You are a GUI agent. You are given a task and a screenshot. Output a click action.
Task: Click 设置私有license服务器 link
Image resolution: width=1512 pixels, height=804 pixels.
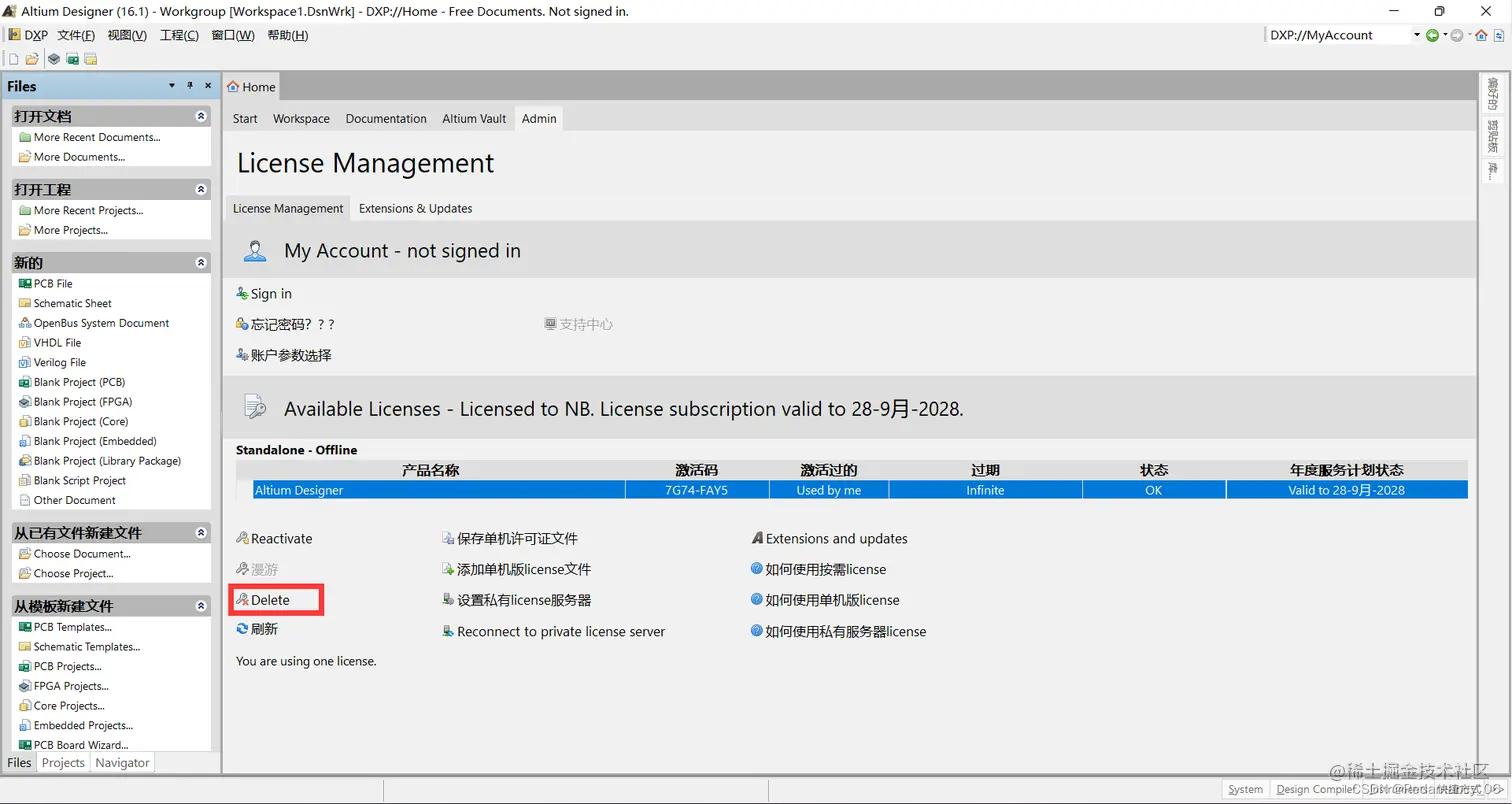coord(517,600)
